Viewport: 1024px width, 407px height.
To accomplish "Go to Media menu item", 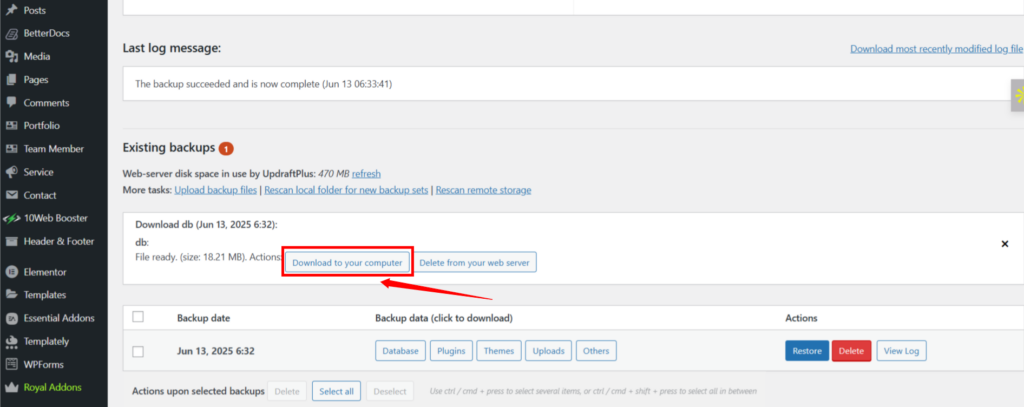I will (x=37, y=57).
